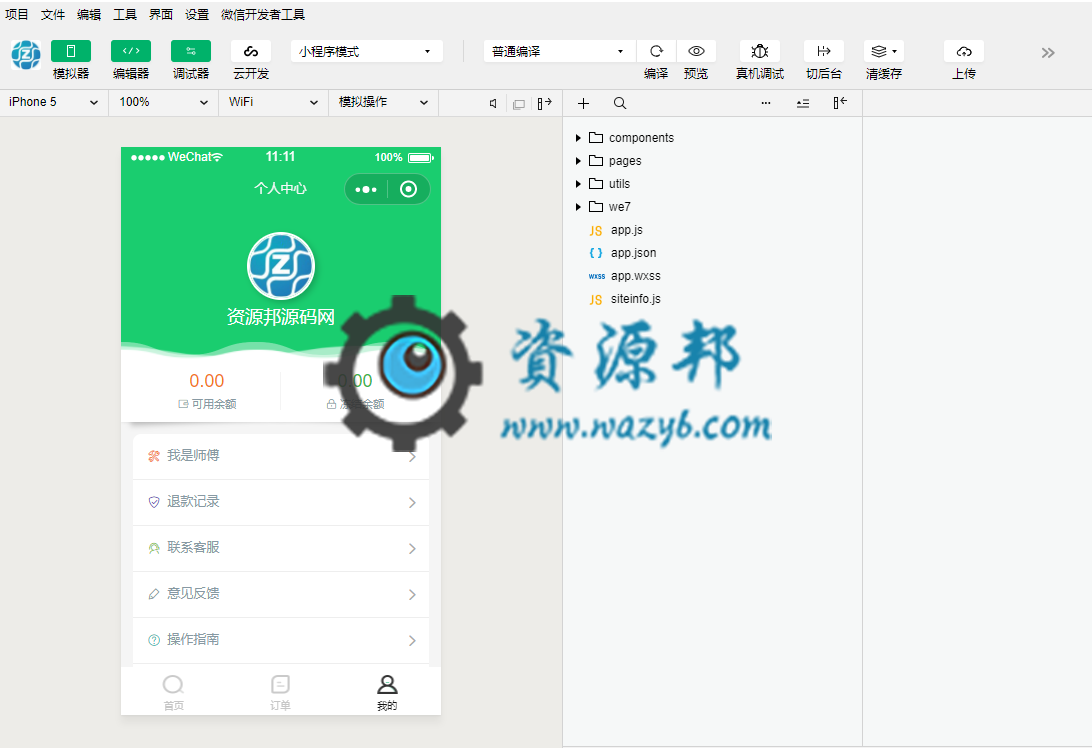Viewport: 1092px width, 748px height.
Task: Click the preview eye icon
Action: coord(696,52)
